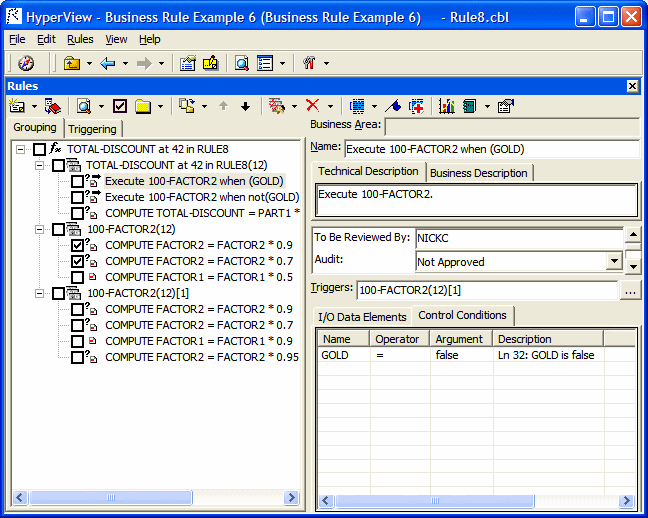Screen dimensions: 648x518
Task: Collapse the TOTAL-DISCOUNT at 42 in RULE8(12) node
Action: [x=40, y=165]
